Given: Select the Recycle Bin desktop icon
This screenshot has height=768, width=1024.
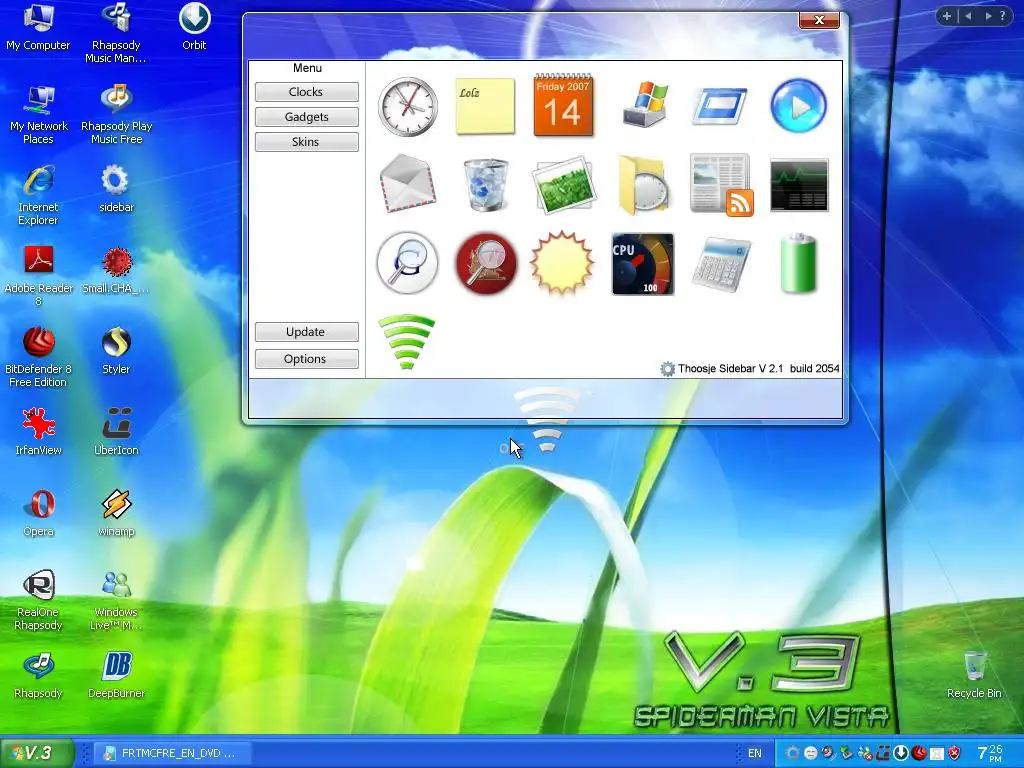Looking at the screenshot, I should [x=974, y=675].
